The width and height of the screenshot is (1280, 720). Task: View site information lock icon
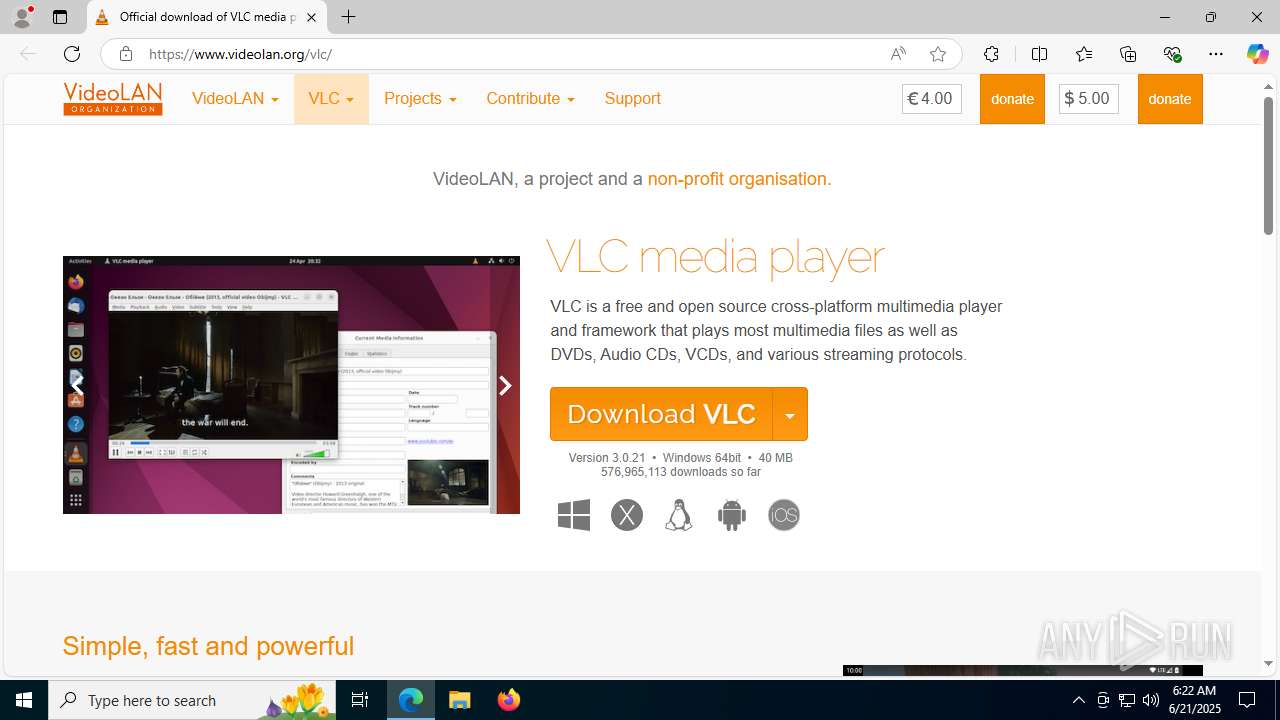pyautogui.click(x=125, y=54)
